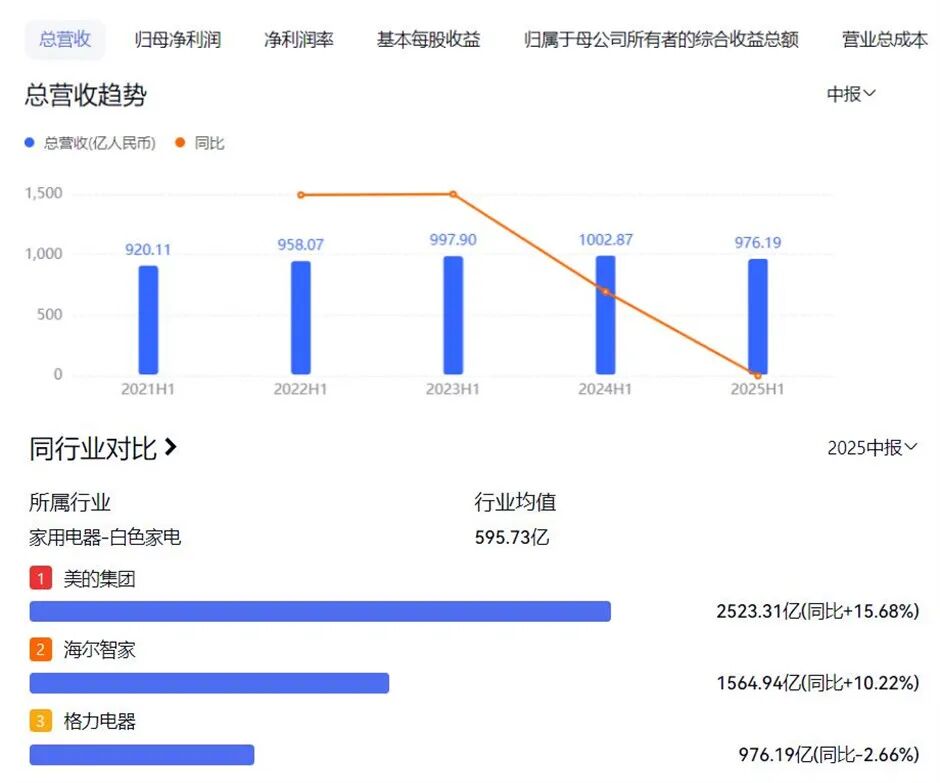This screenshot has height=783, width=940.
Task: Click the rank 2 badge for 海尔智家
Action: [x=38, y=649]
